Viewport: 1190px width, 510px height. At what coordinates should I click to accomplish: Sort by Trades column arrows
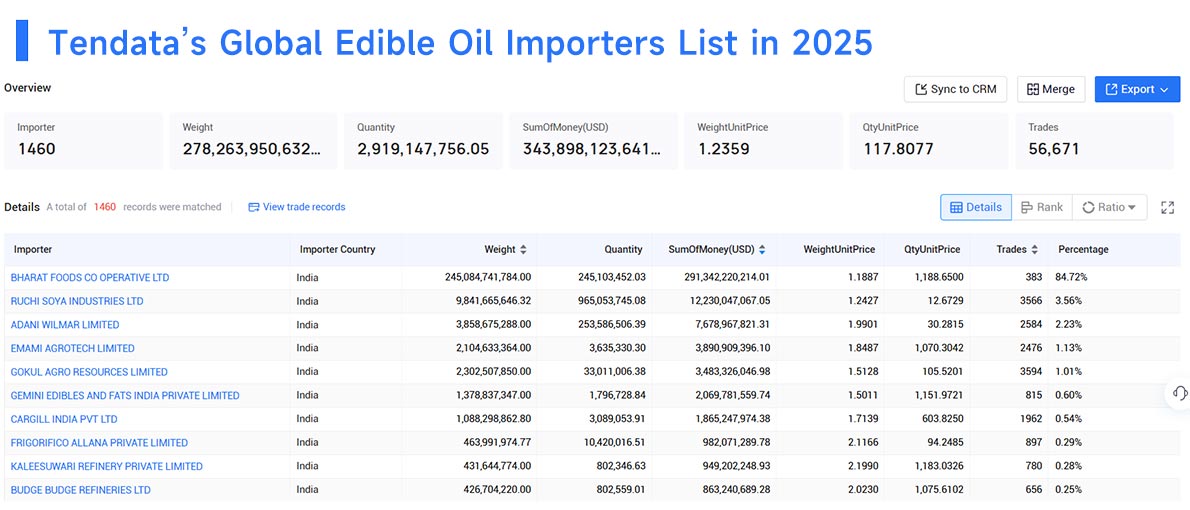(x=1034, y=249)
